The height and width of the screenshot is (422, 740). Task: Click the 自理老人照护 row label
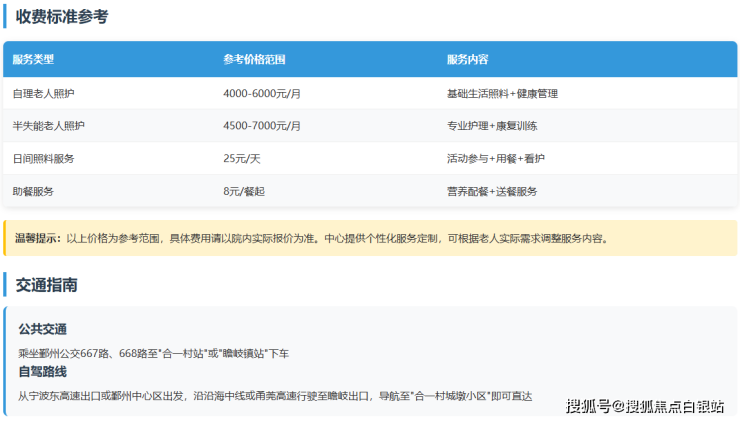43,93
